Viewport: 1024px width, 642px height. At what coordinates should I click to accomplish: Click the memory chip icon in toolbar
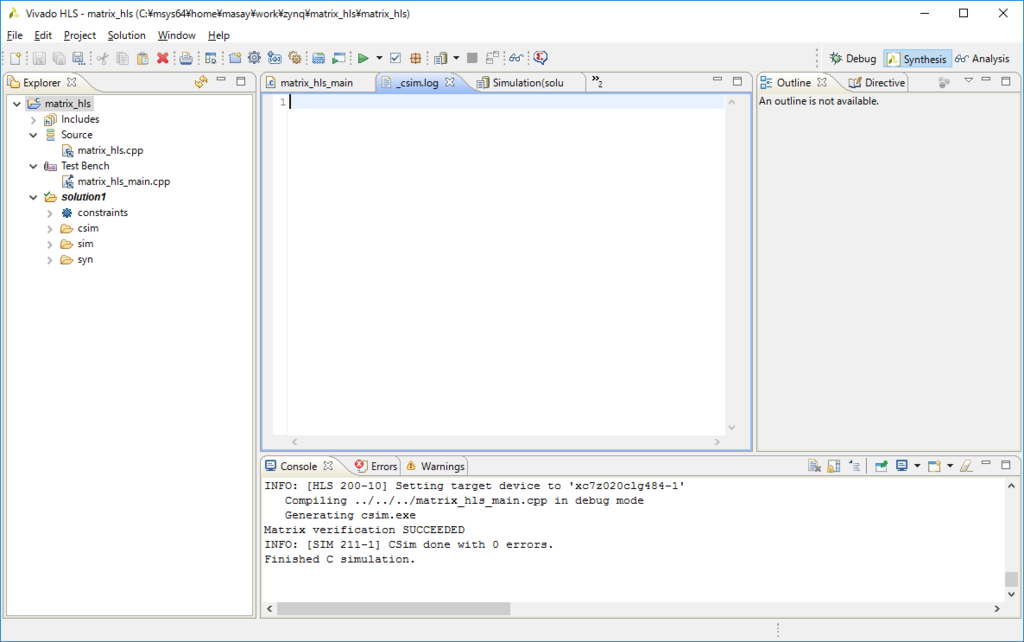(x=318, y=58)
